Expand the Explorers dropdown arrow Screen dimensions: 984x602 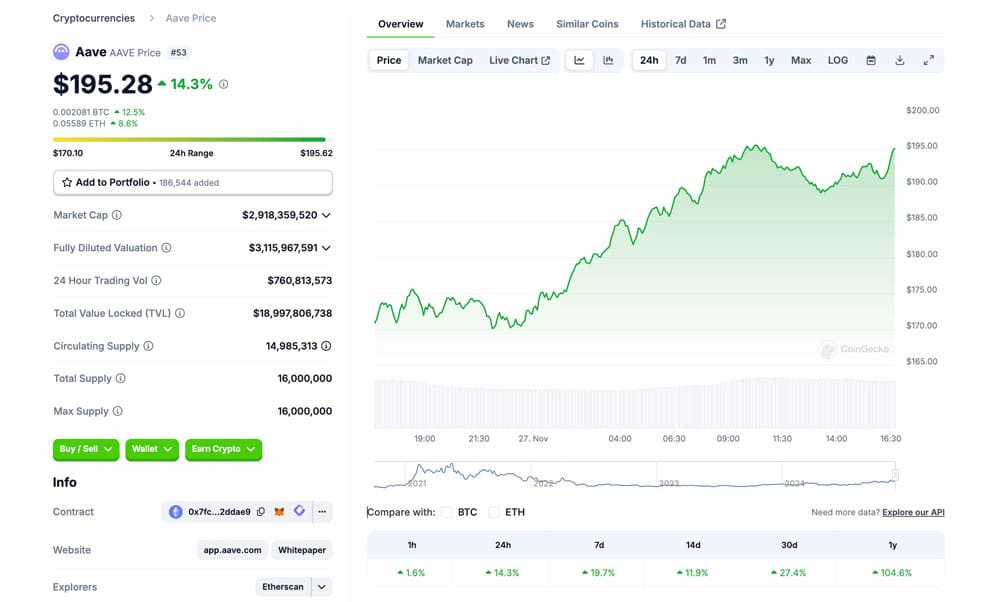322,587
